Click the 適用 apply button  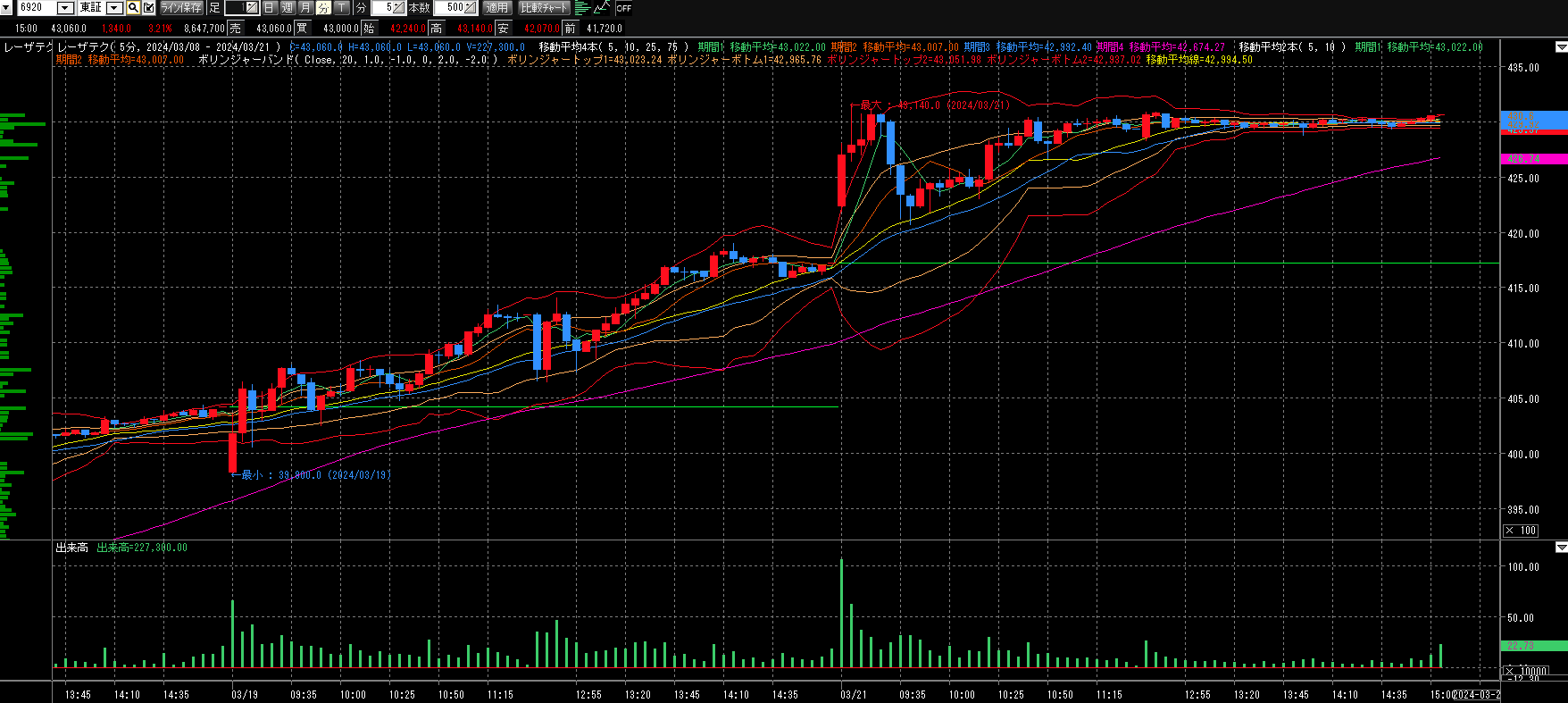click(496, 8)
